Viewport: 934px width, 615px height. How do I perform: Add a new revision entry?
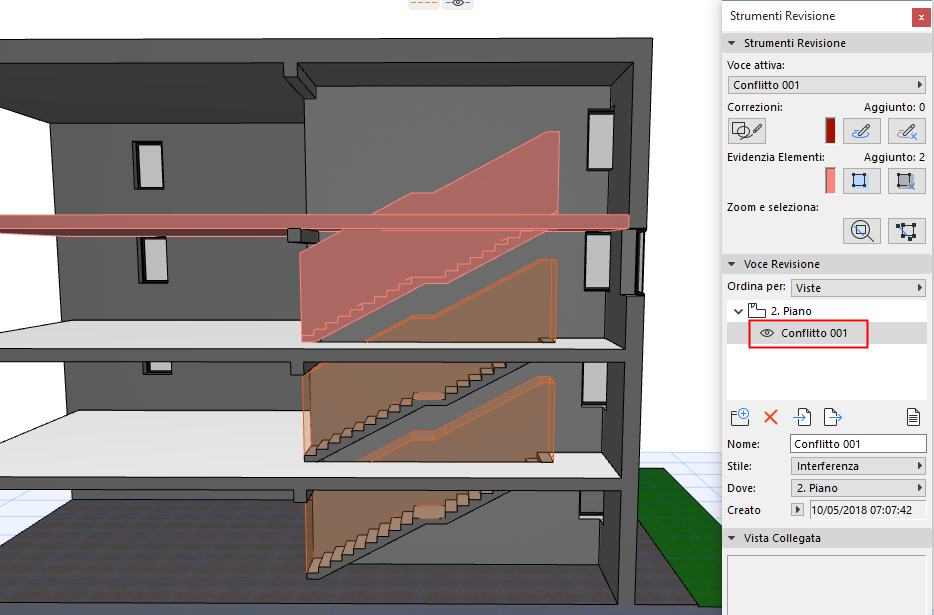[x=741, y=417]
